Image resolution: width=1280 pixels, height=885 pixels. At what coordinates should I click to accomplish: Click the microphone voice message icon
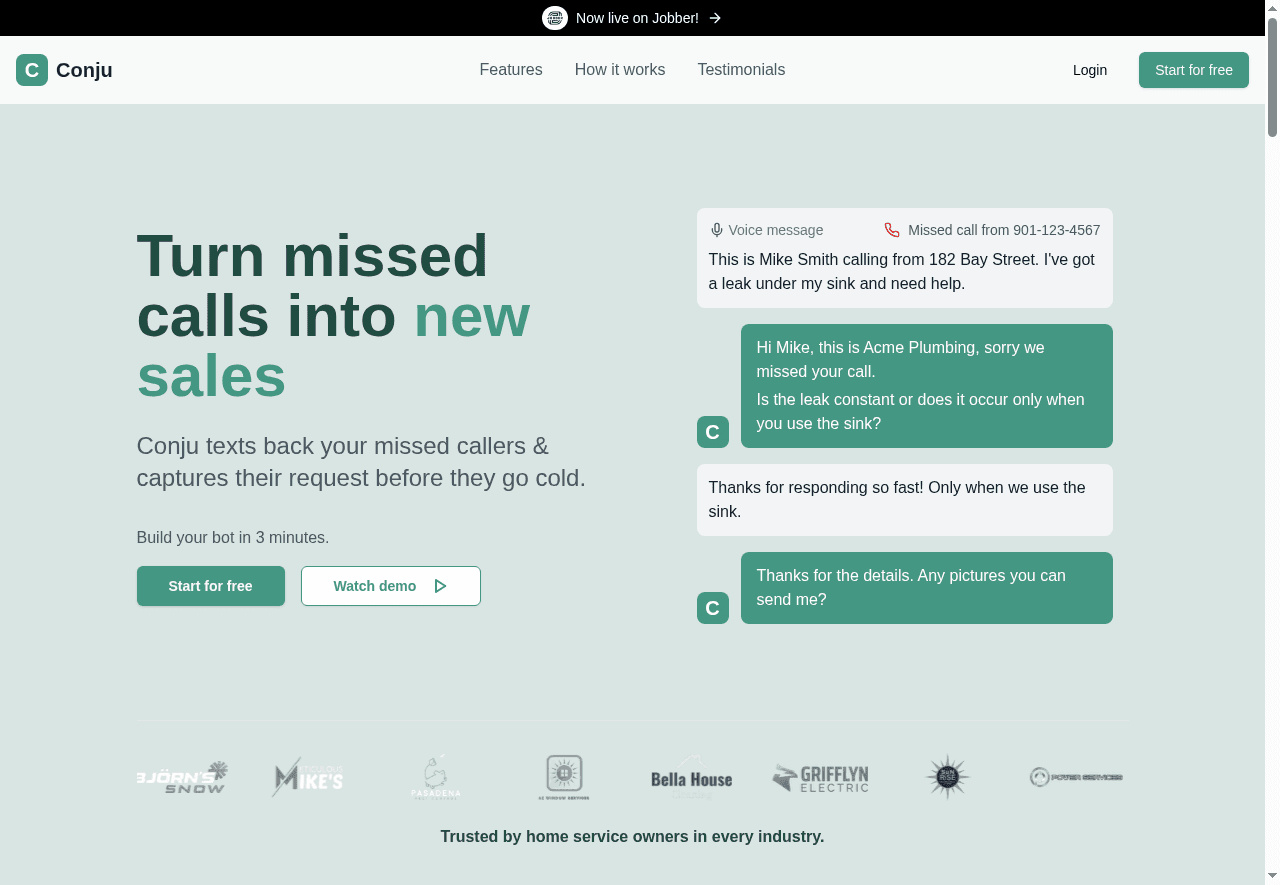point(716,230)
